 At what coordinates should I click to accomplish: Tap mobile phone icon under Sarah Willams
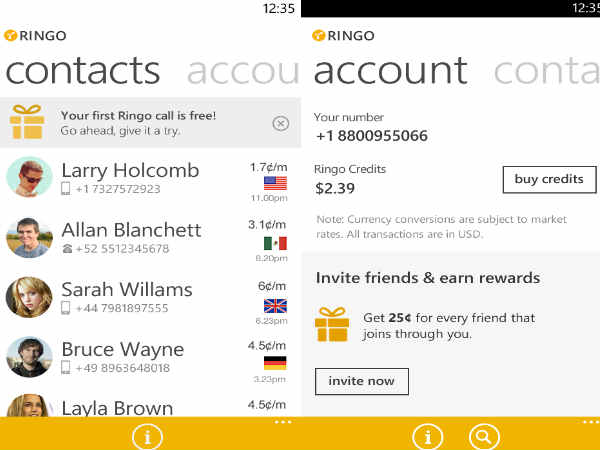66,308
